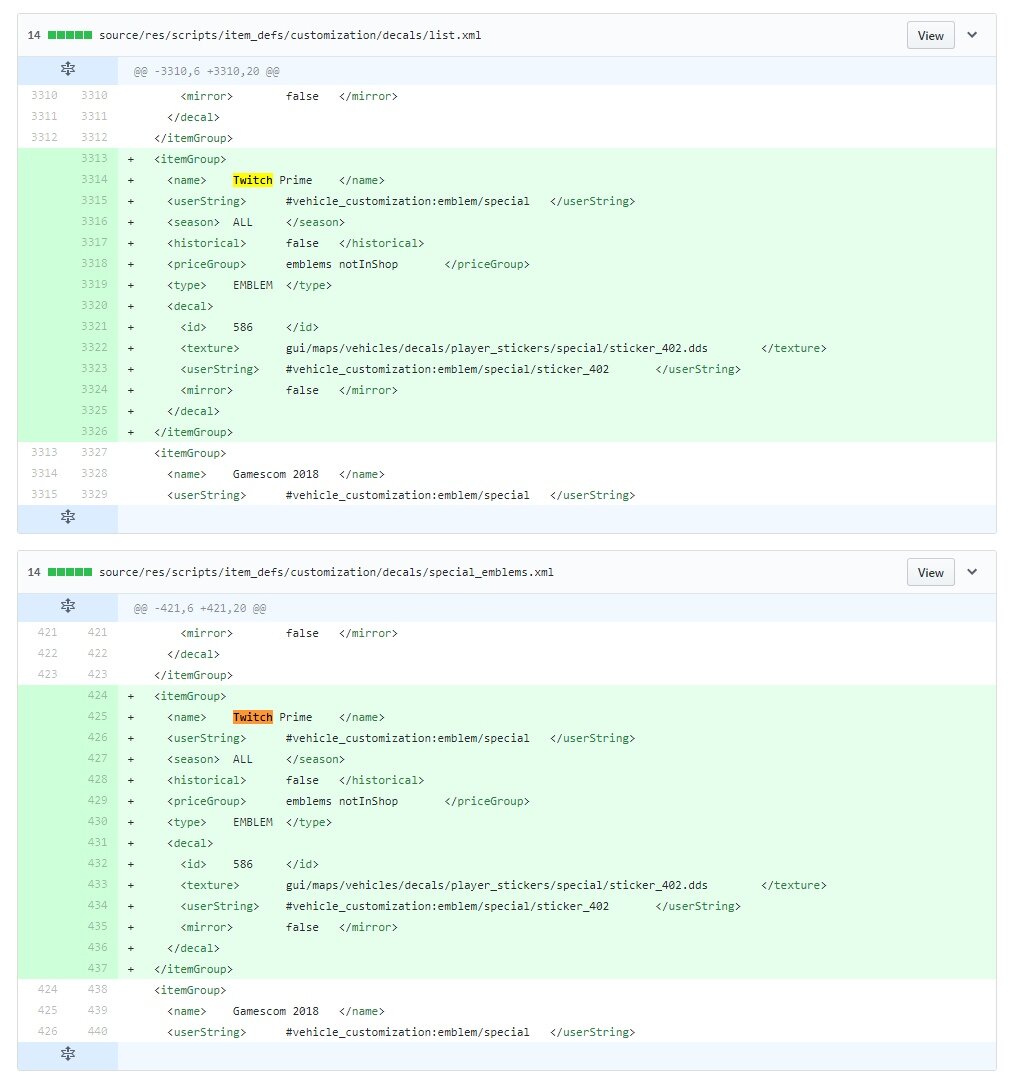
Task: Click the green diffstat blocks beside list.xml
Action: [69, 35]
